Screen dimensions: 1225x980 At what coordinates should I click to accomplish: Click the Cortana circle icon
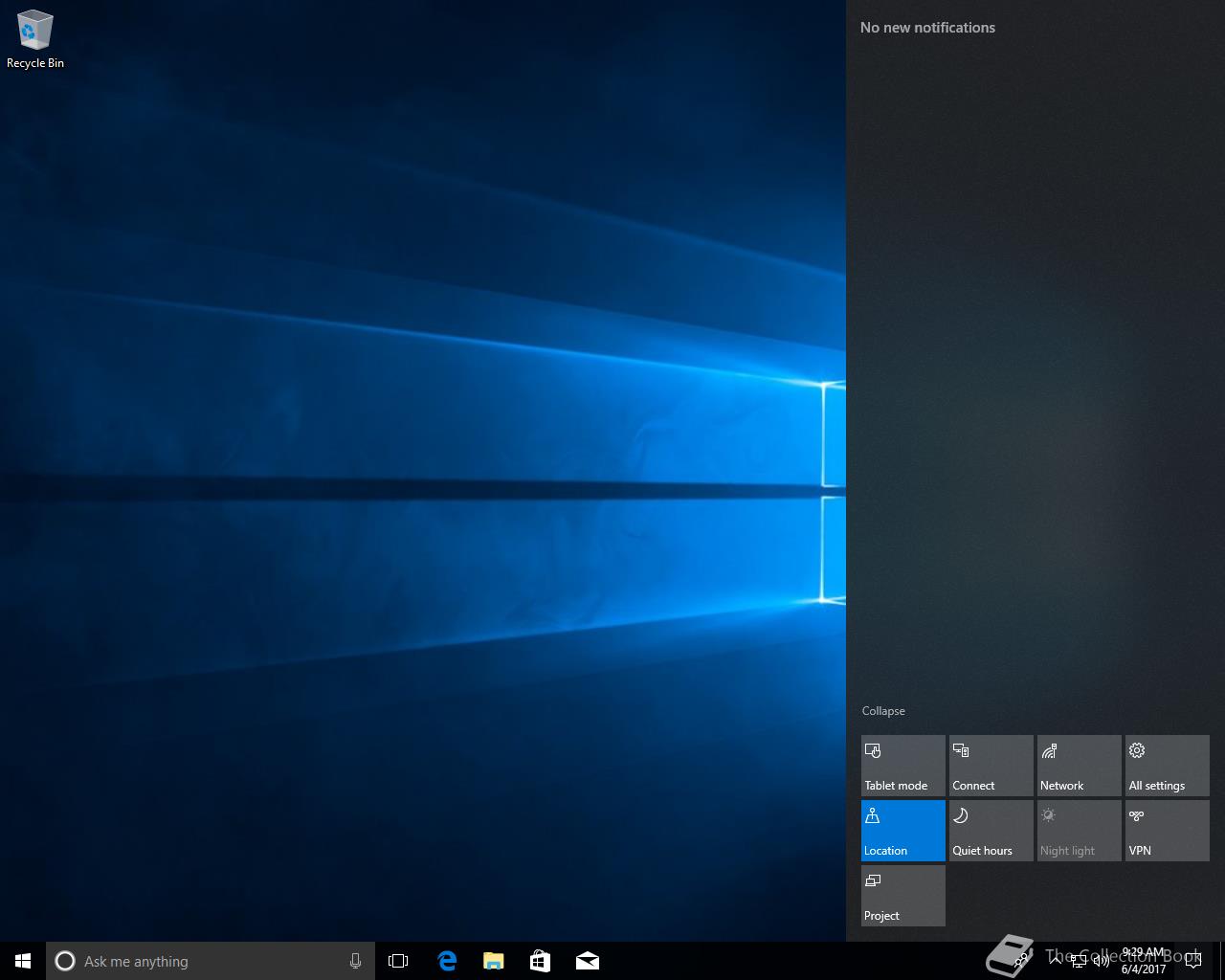click(65, 961)
